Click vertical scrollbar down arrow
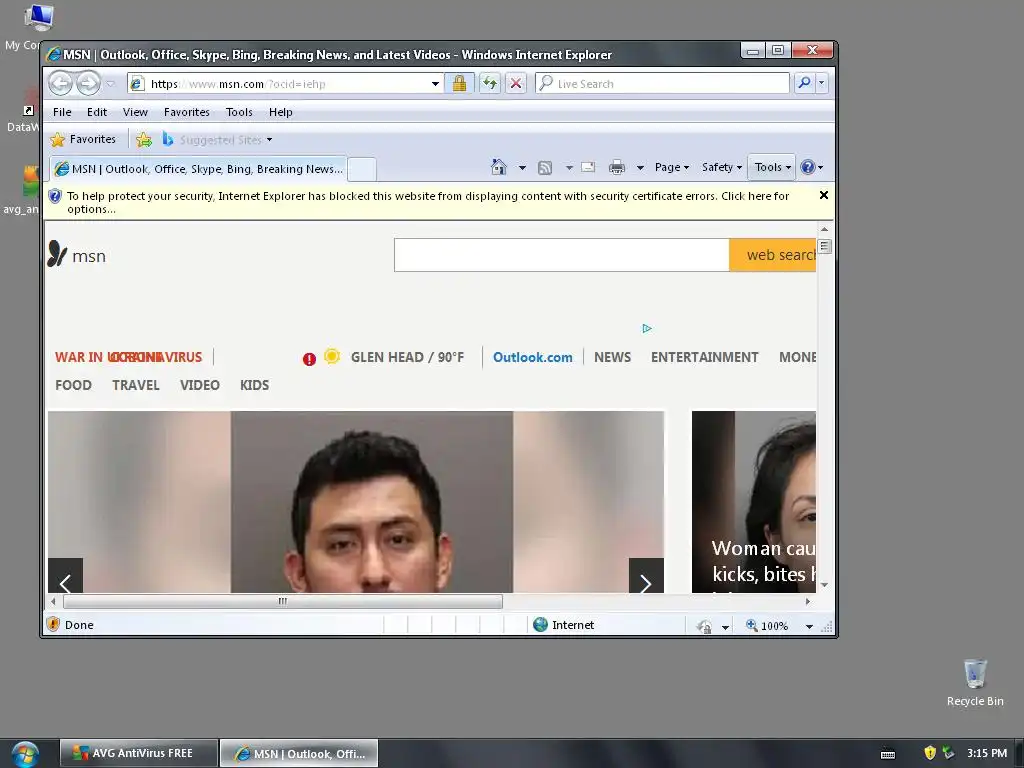1024x768 pixels. click(824, 585)
